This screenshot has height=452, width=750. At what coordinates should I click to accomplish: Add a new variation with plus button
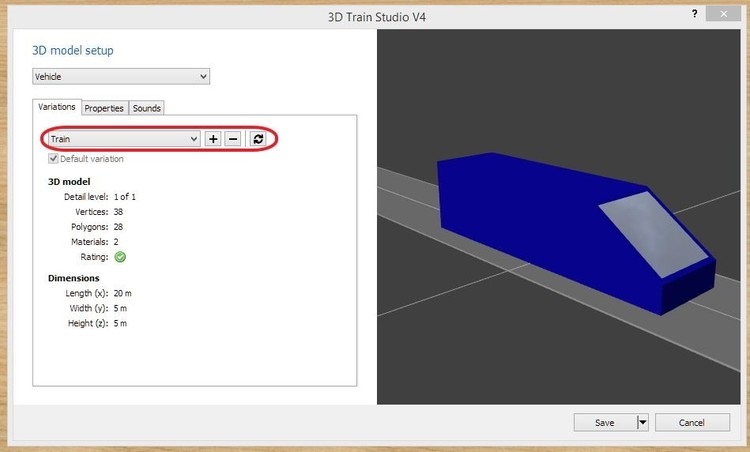click(213, 139)
